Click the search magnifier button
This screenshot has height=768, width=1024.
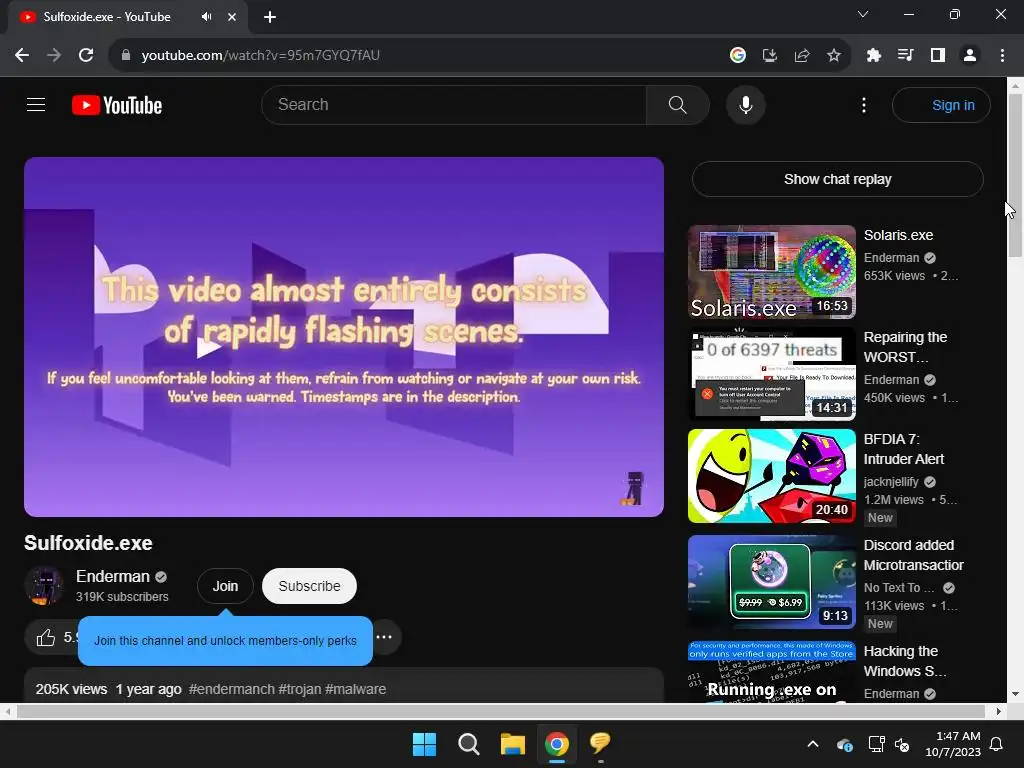click(x=677, y=104)
